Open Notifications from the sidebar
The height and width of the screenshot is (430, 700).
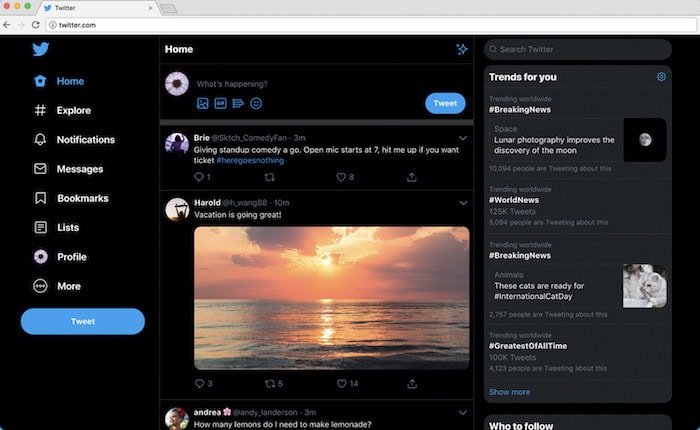75,140
